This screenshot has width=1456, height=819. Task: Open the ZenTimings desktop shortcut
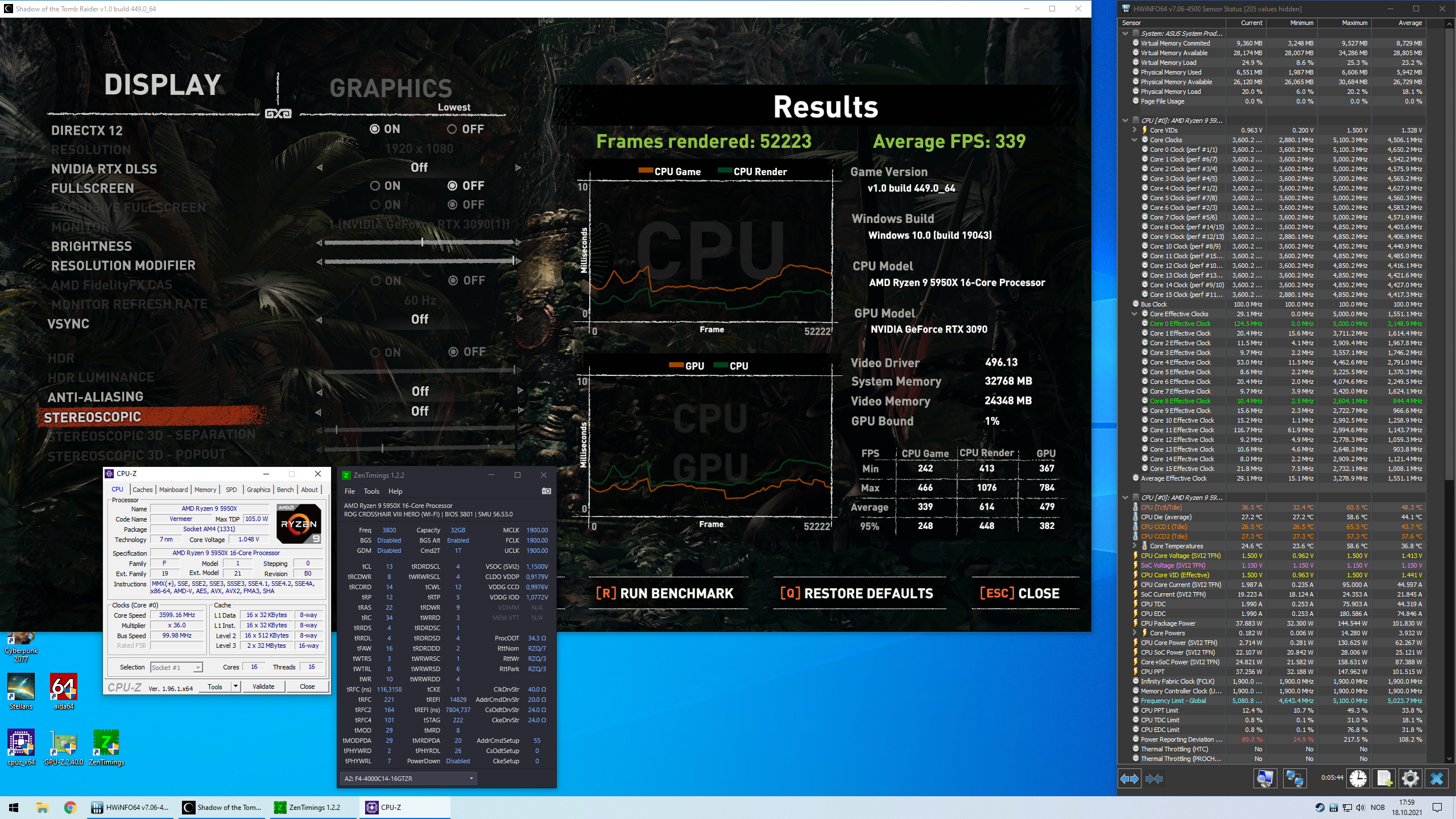(x=106, y=747)
